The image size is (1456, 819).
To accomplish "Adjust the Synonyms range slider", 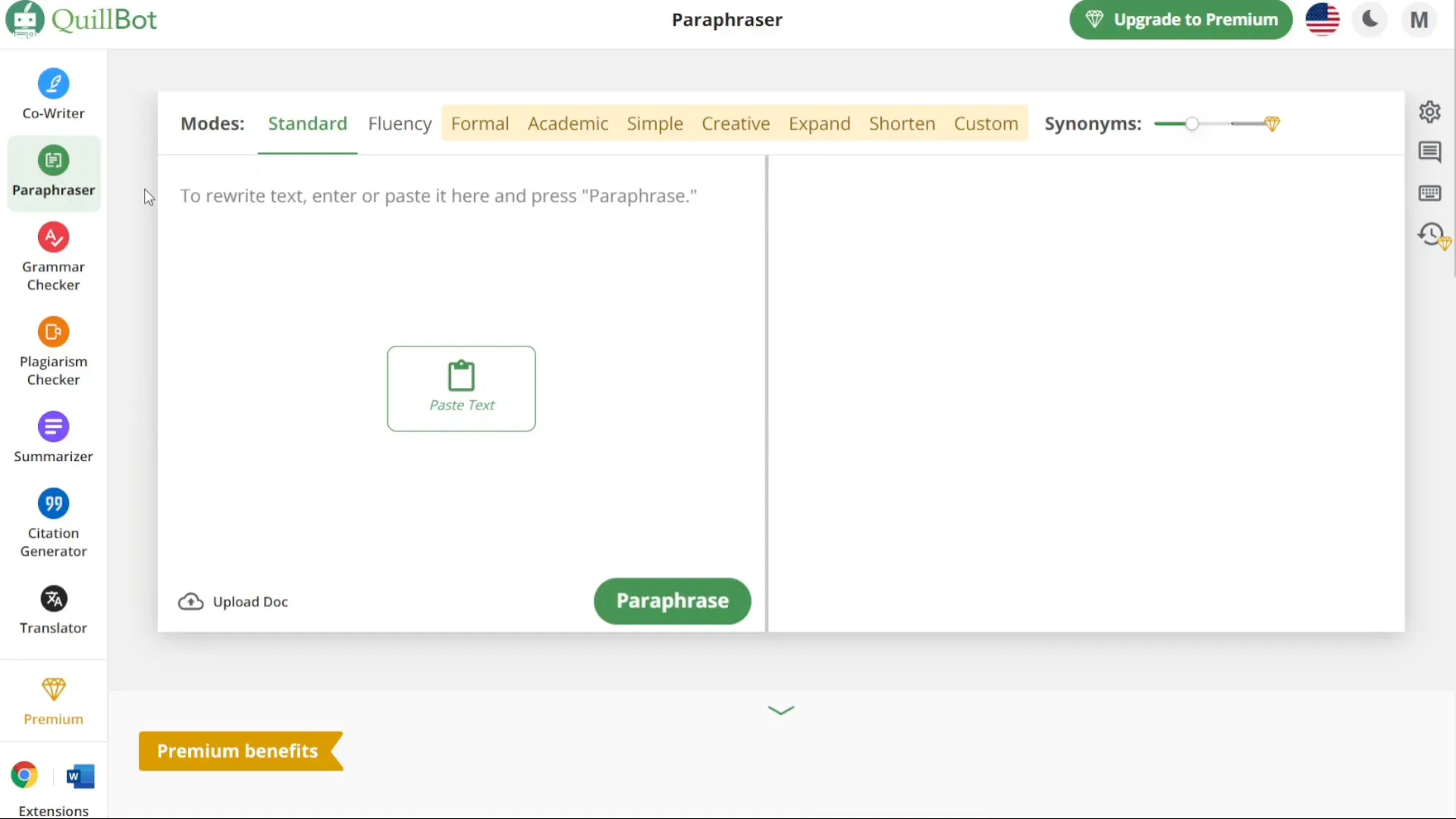I will tap(1191, 123).
